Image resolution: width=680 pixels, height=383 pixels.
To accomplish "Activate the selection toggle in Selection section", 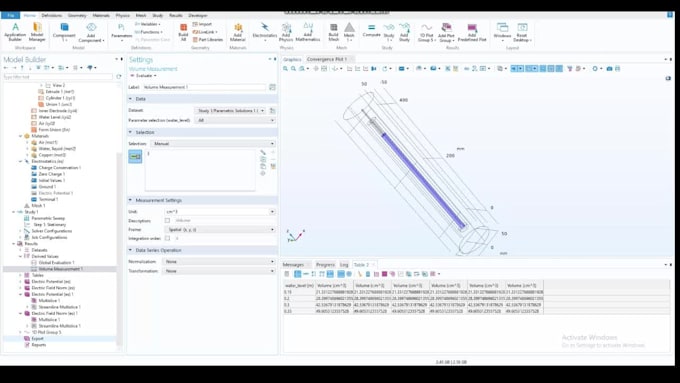I will pyautogui.click(x=135, y=156).
